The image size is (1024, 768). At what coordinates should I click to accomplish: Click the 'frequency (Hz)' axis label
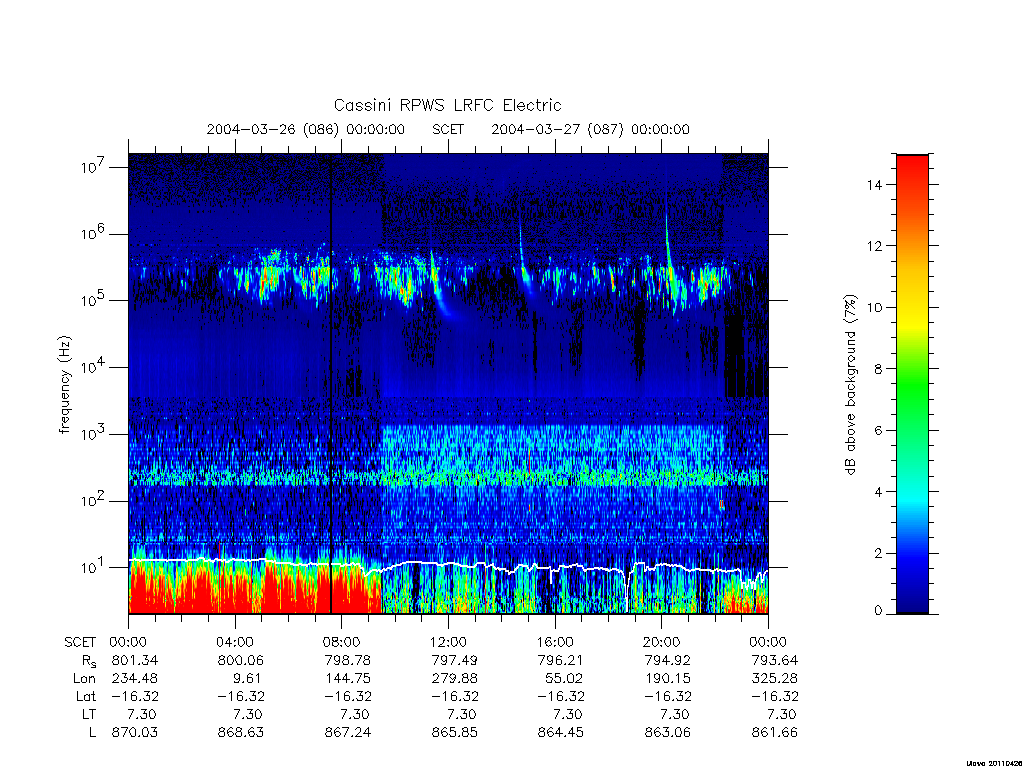tap(65, 385)
